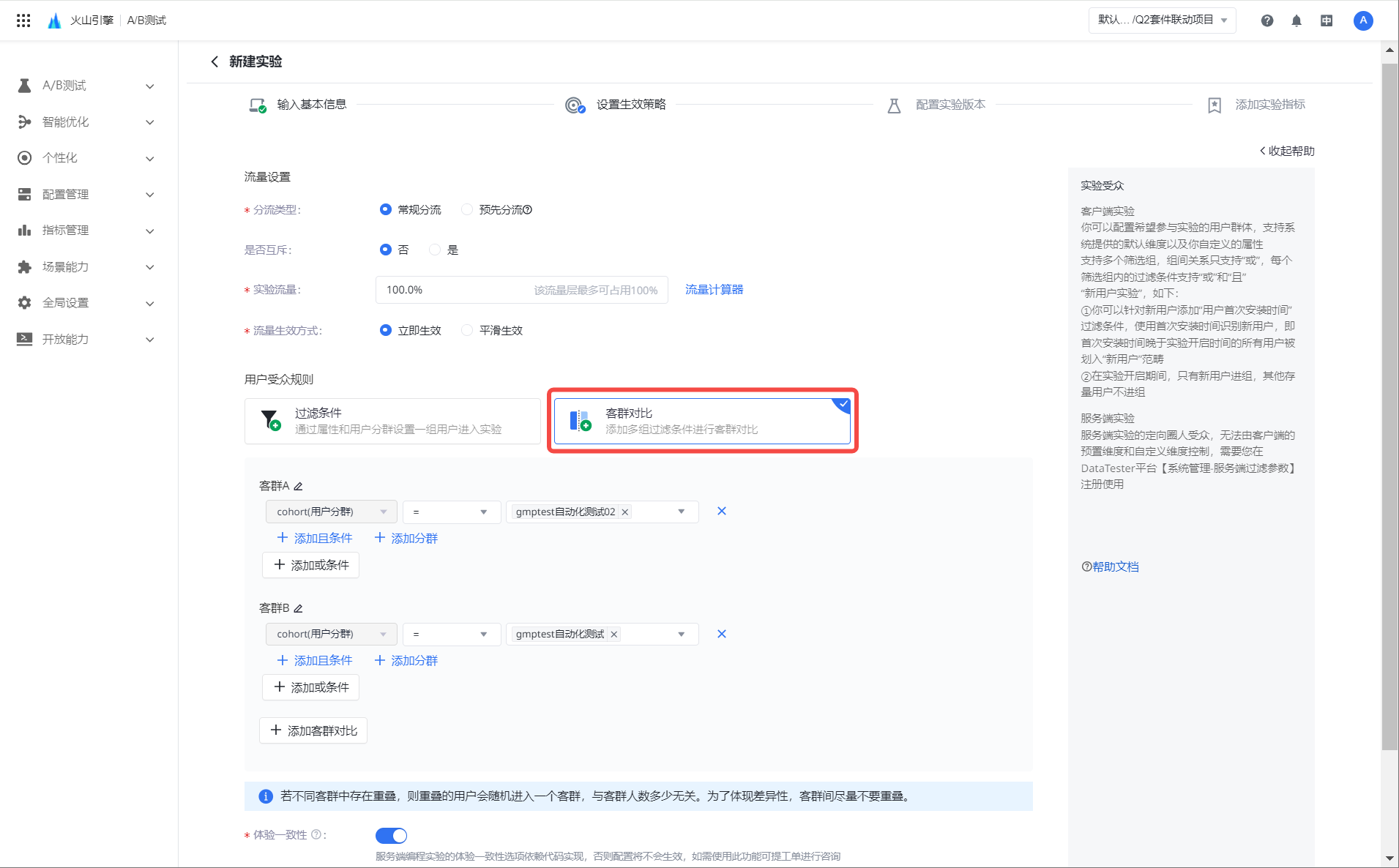Screen dimensions: 1399x868
Task: Open 客群A cohort attribute dropdown
Action: click(331, 512)
